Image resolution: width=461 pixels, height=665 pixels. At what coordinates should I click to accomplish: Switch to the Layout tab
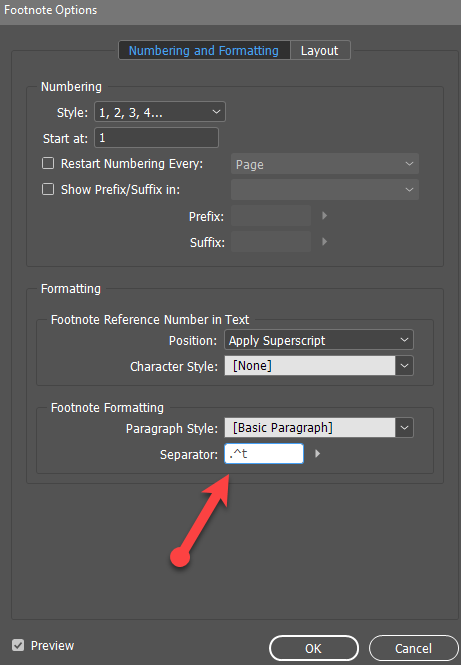(x=320, y=50)
